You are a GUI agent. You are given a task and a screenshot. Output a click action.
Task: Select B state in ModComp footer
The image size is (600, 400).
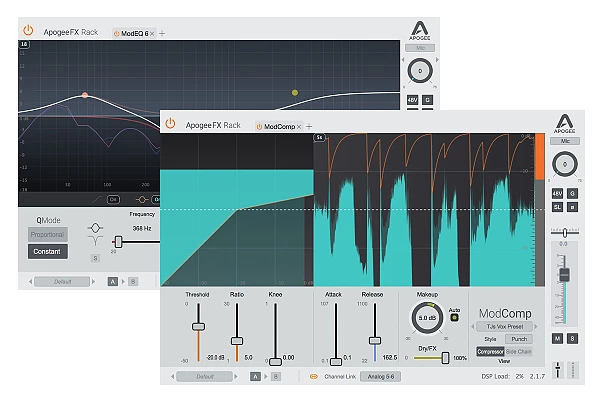click(276, 377)
